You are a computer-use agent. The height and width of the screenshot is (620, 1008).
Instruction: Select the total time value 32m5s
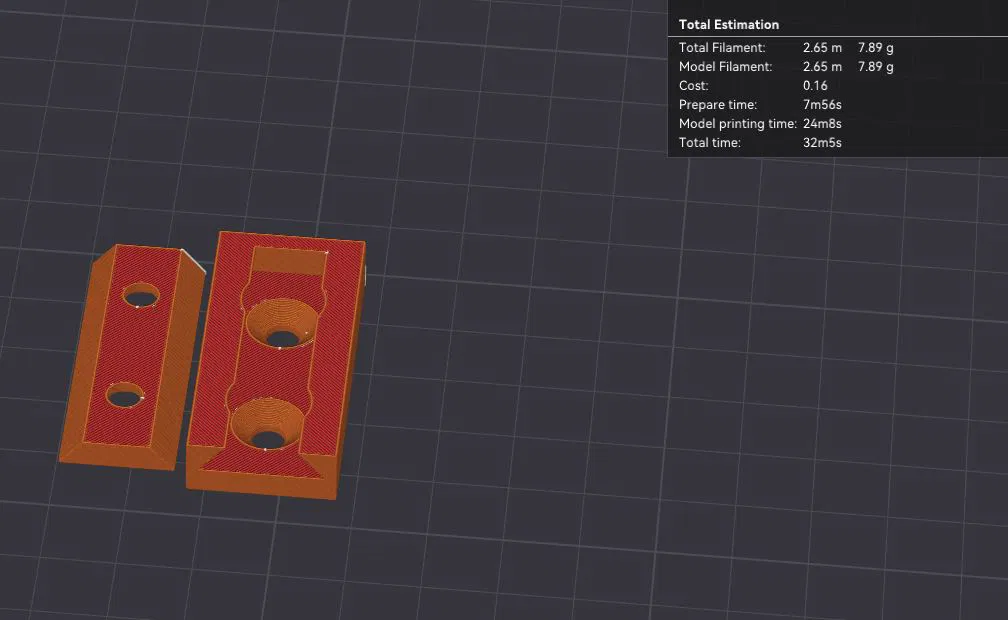tap(822, 143)
